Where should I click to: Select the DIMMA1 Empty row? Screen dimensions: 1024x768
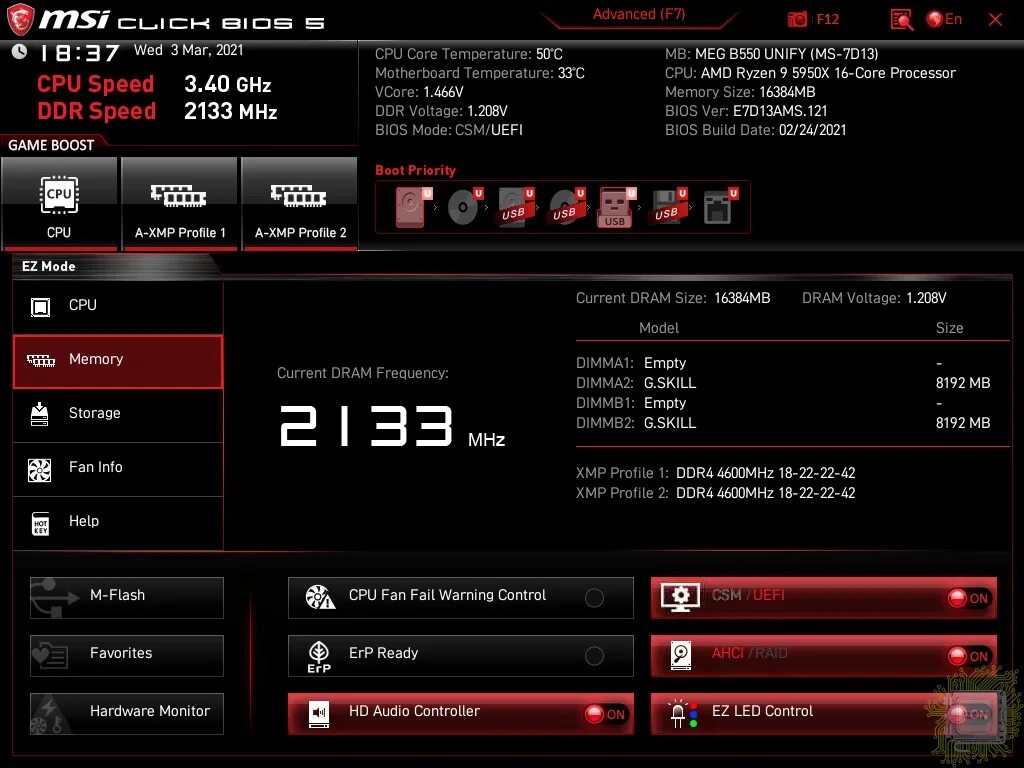point(783,362)
